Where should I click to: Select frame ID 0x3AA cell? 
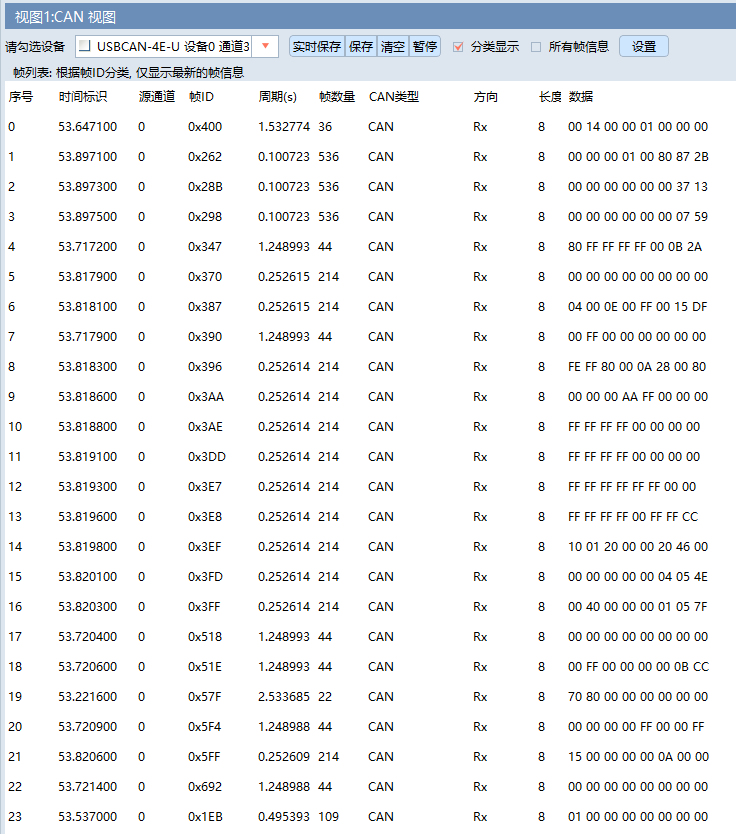[x=206, y=397]
